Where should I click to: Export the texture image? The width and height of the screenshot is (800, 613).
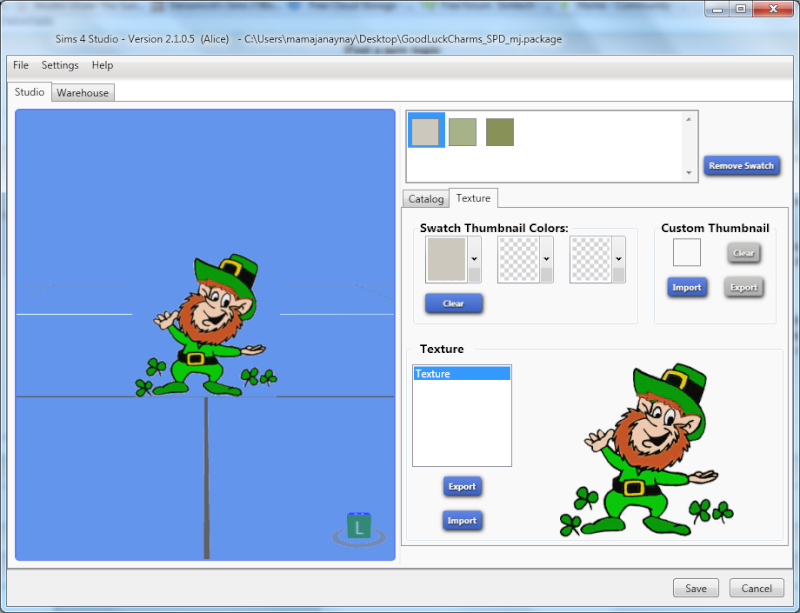pos(462,486)
